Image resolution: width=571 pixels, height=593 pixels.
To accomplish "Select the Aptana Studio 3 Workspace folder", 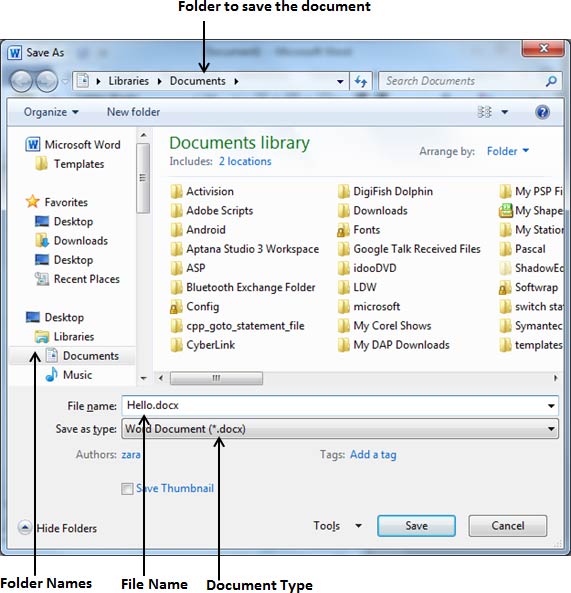I will coord(245,249).
